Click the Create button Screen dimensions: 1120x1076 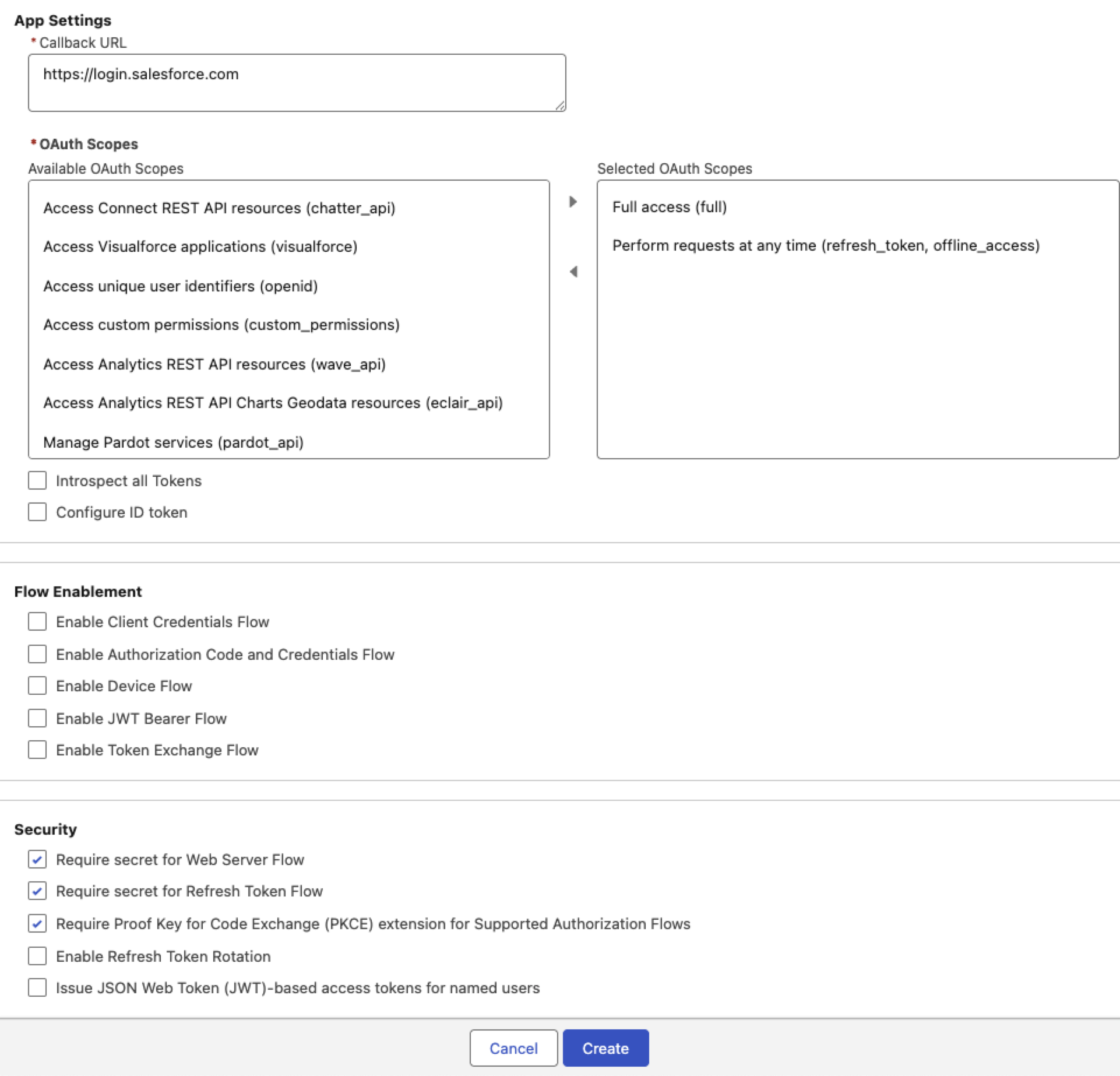[x=605, y=1047]
